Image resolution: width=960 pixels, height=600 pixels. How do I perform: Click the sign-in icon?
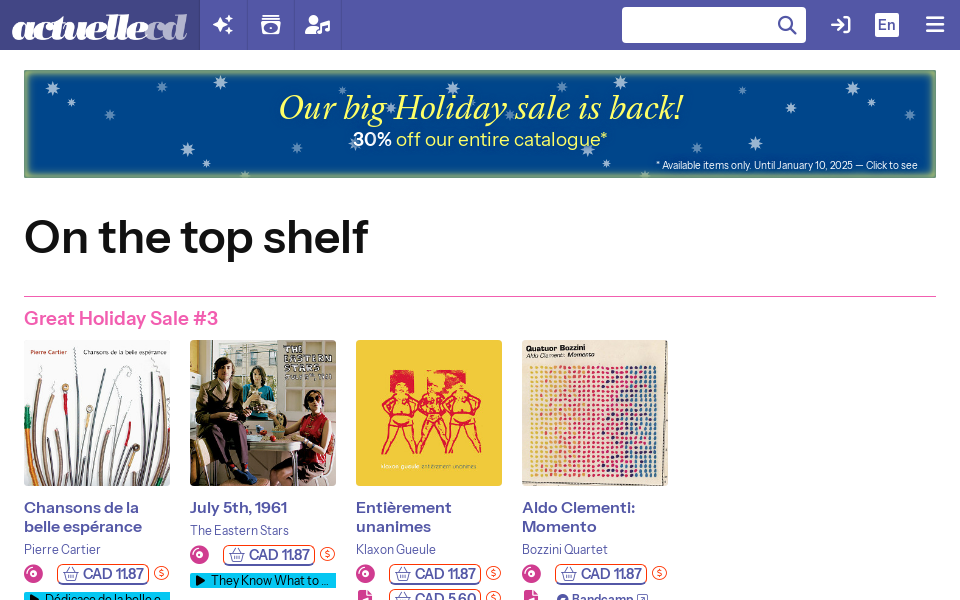(840, 24)
